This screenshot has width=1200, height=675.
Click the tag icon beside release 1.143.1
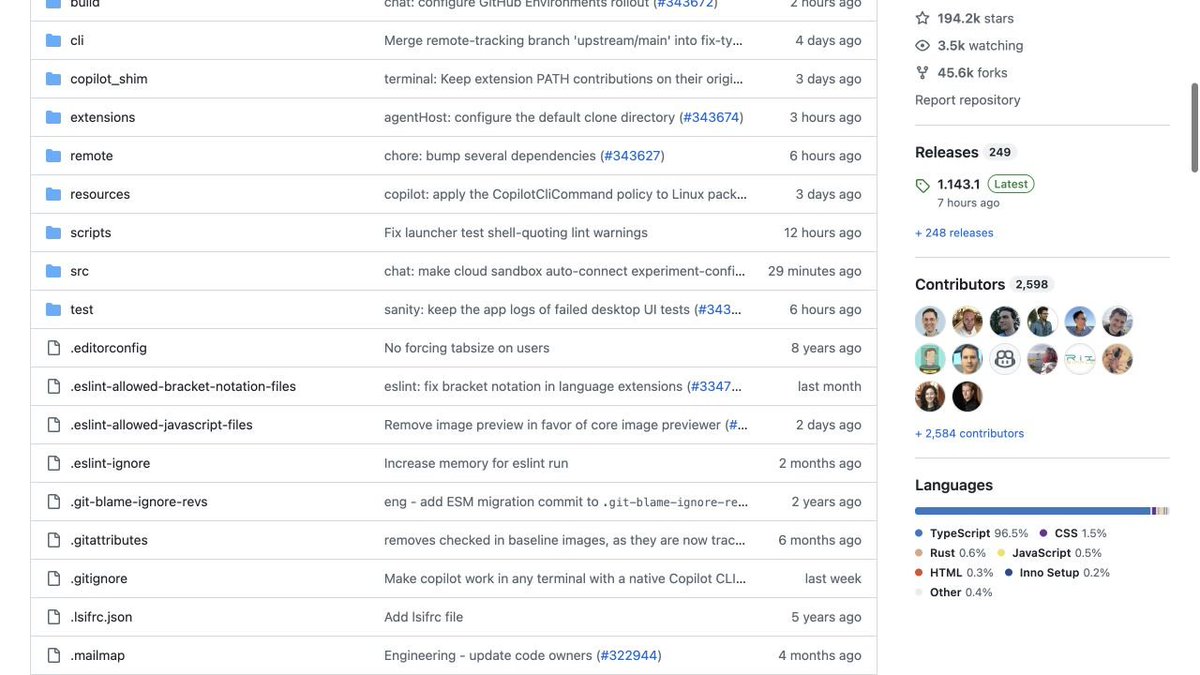922,185
